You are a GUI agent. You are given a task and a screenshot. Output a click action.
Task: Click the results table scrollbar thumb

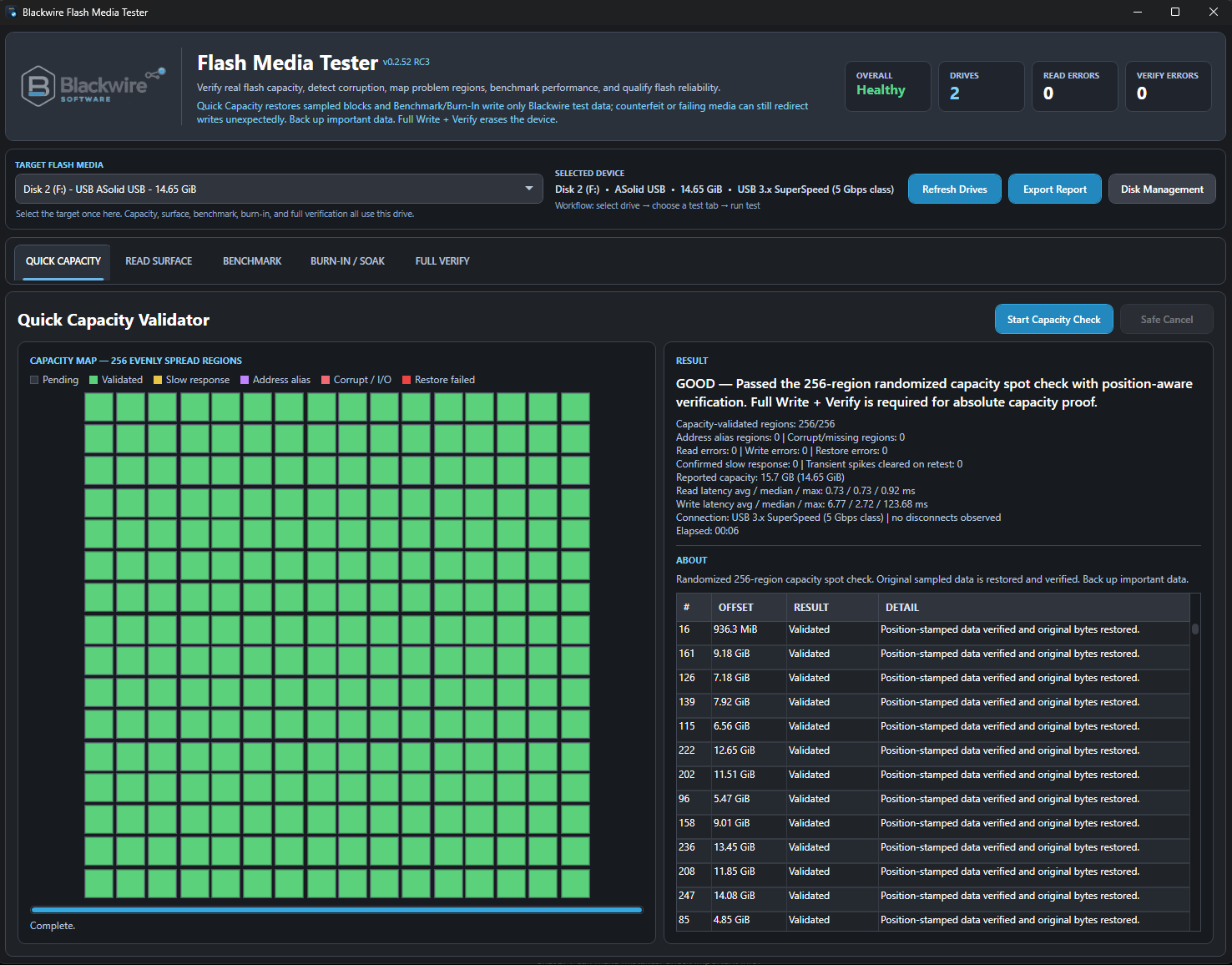pyautogui.click(x=1195, y=629)
